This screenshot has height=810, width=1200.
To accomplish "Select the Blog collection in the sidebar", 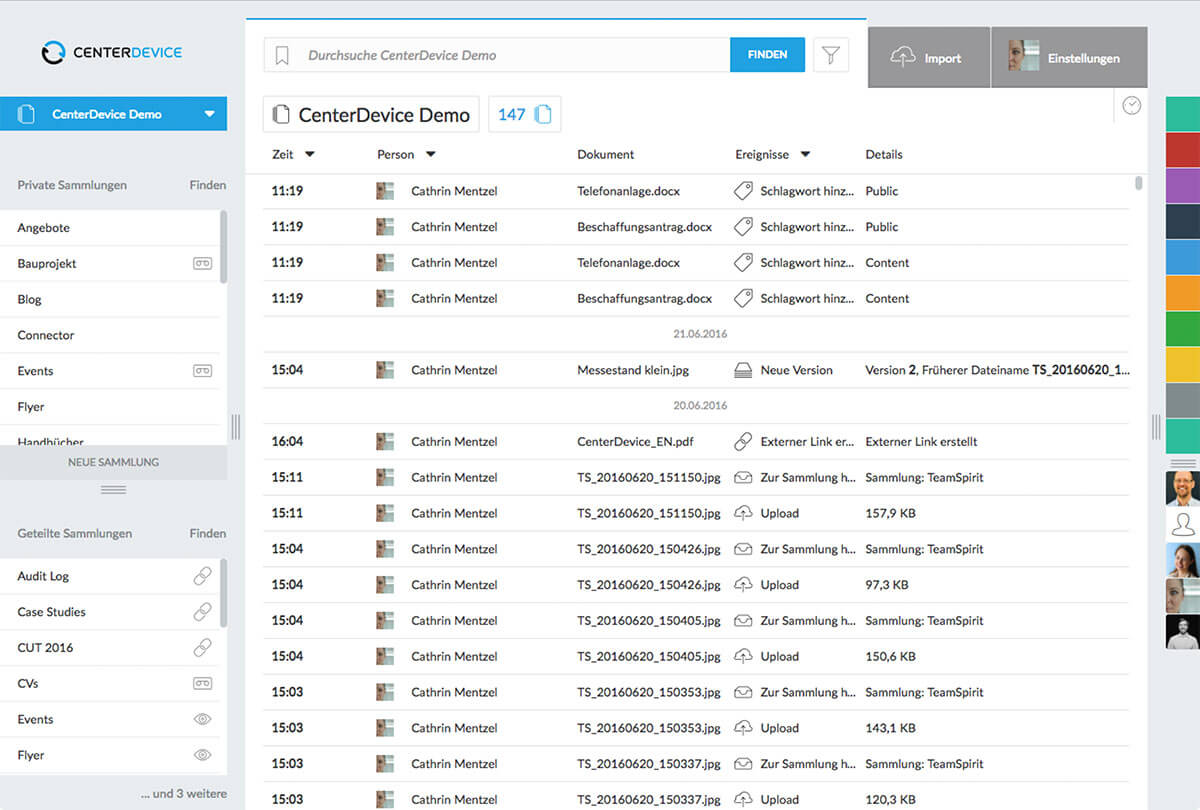I will pos(29,299).
